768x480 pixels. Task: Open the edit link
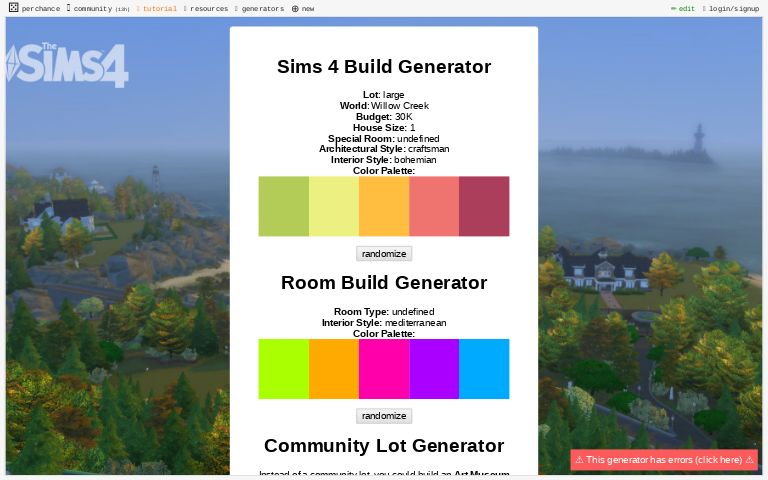683,9
